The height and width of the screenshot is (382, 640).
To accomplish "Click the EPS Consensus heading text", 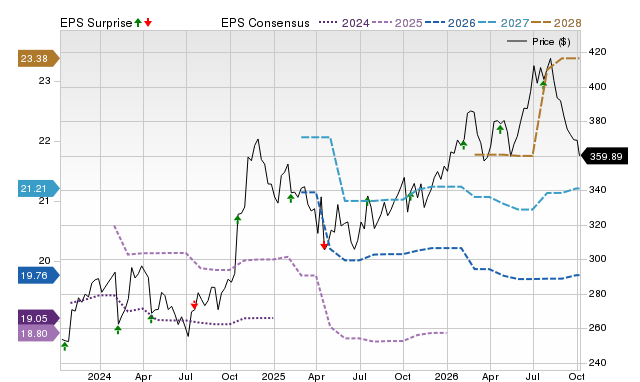I will point(265,23).
